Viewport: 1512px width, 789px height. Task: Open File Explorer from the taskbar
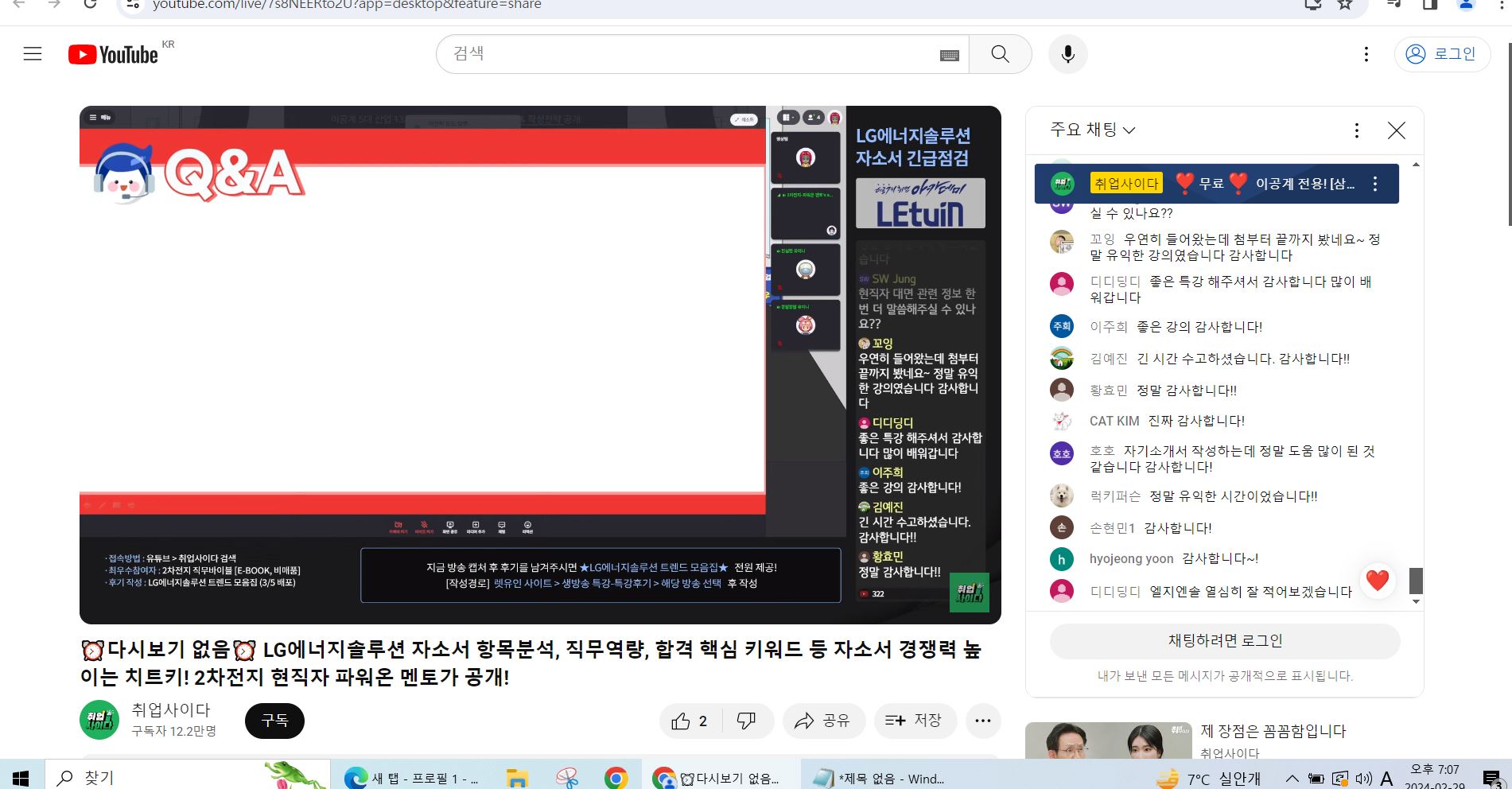517,778
